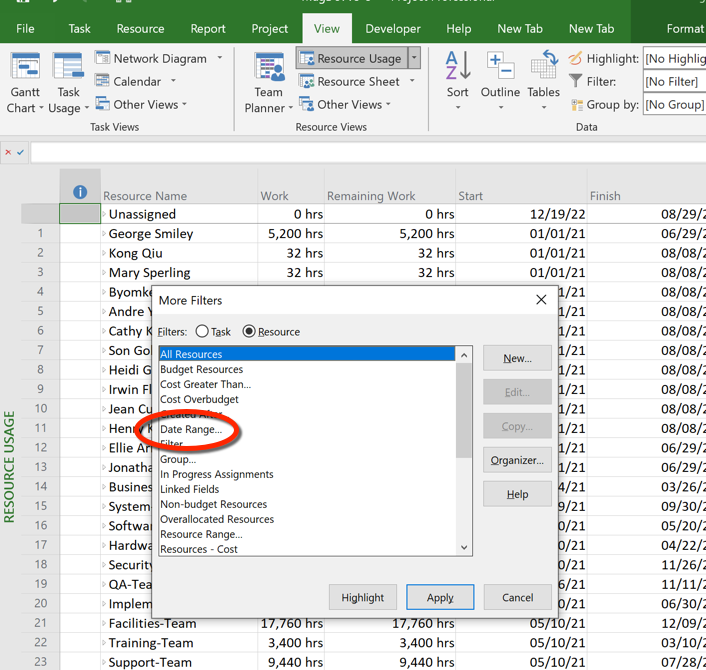Expand the Mary Sperling resource row
This screenshot has width=706, height=670.
pos(104,272)
